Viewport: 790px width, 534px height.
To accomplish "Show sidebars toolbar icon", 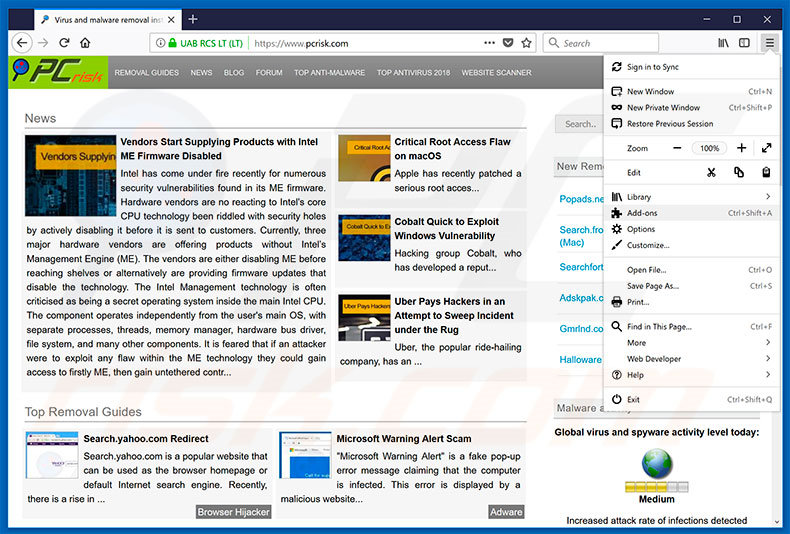I will point(744,43).
